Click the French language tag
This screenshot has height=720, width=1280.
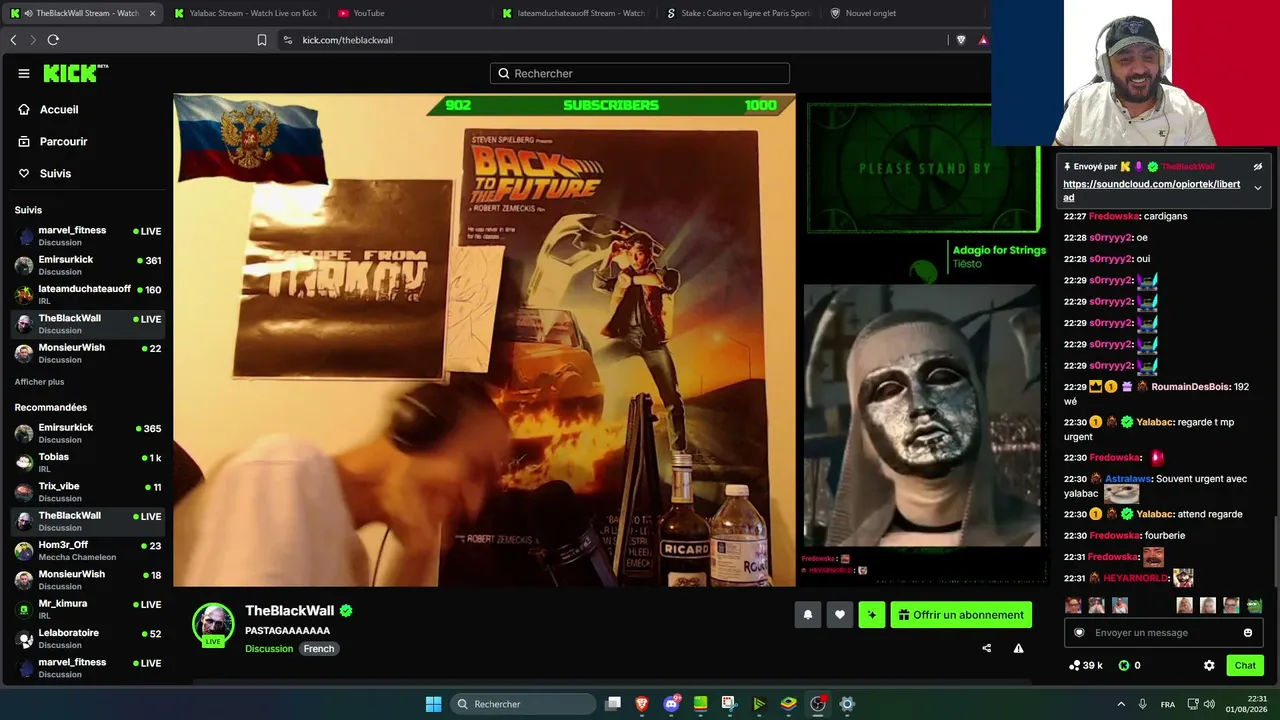click(x=319, y=649)
